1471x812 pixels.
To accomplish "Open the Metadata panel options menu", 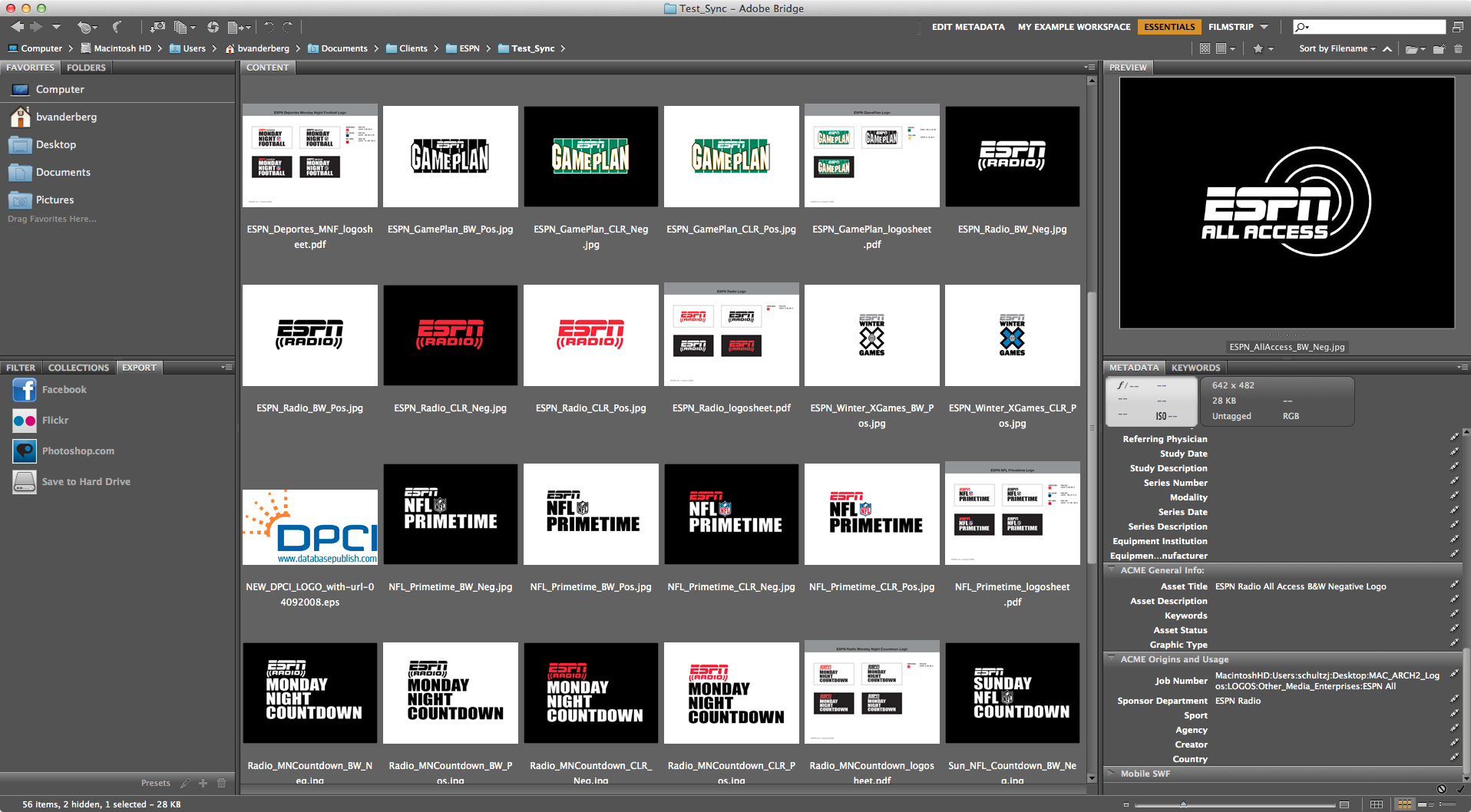I will [x=1462, y=368].
